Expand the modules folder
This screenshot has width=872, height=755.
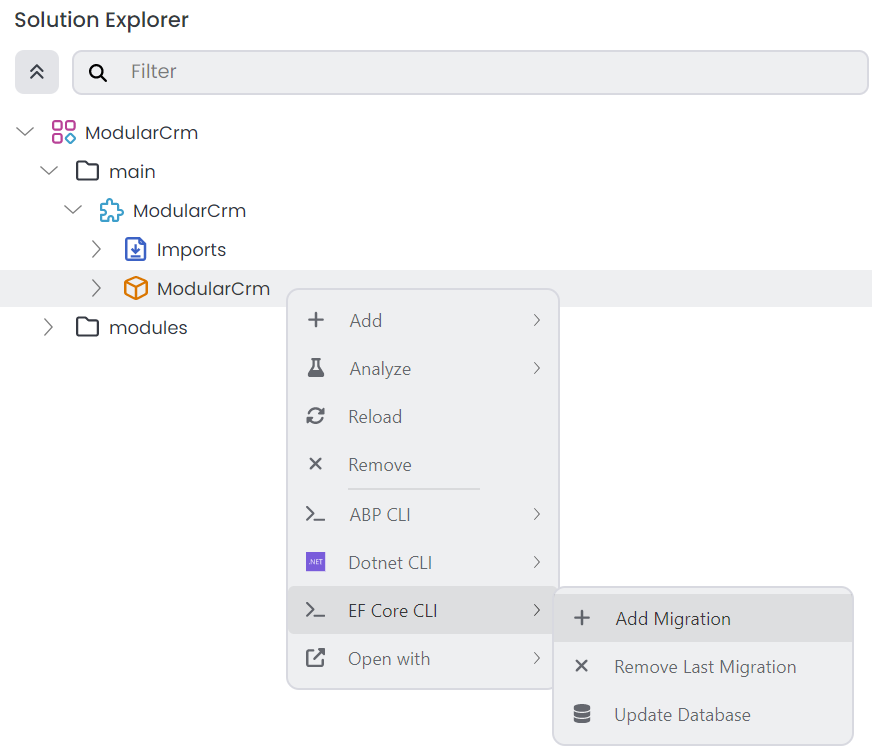click(48, 326)
